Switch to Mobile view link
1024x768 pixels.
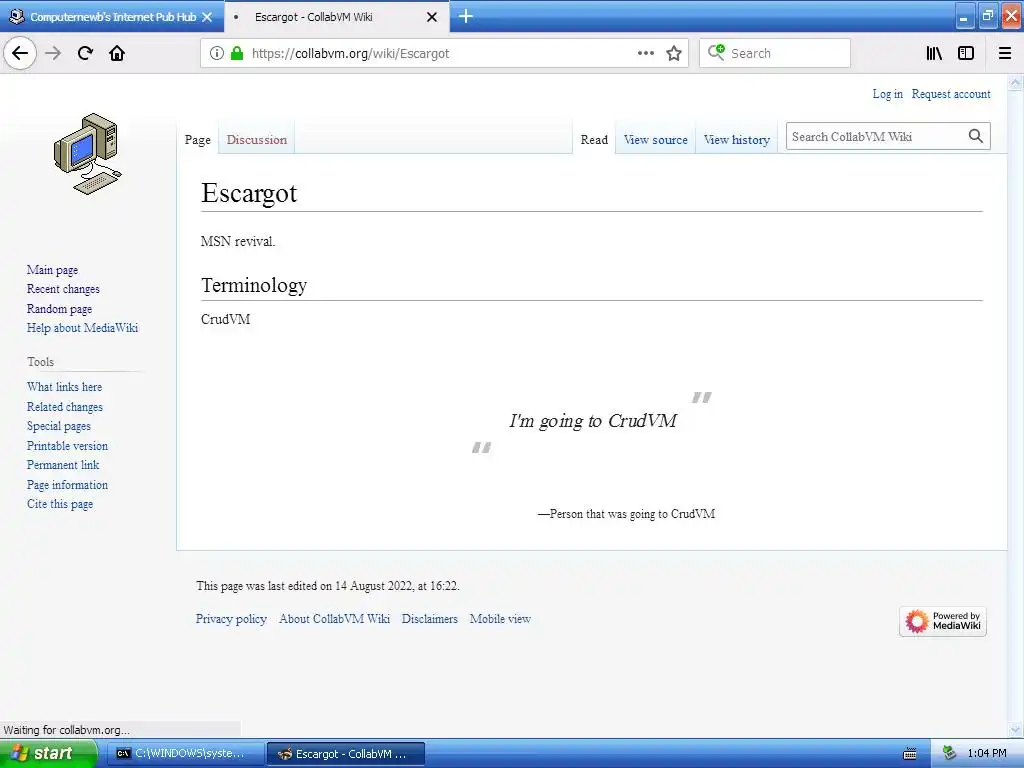click(x=500, y=618)
